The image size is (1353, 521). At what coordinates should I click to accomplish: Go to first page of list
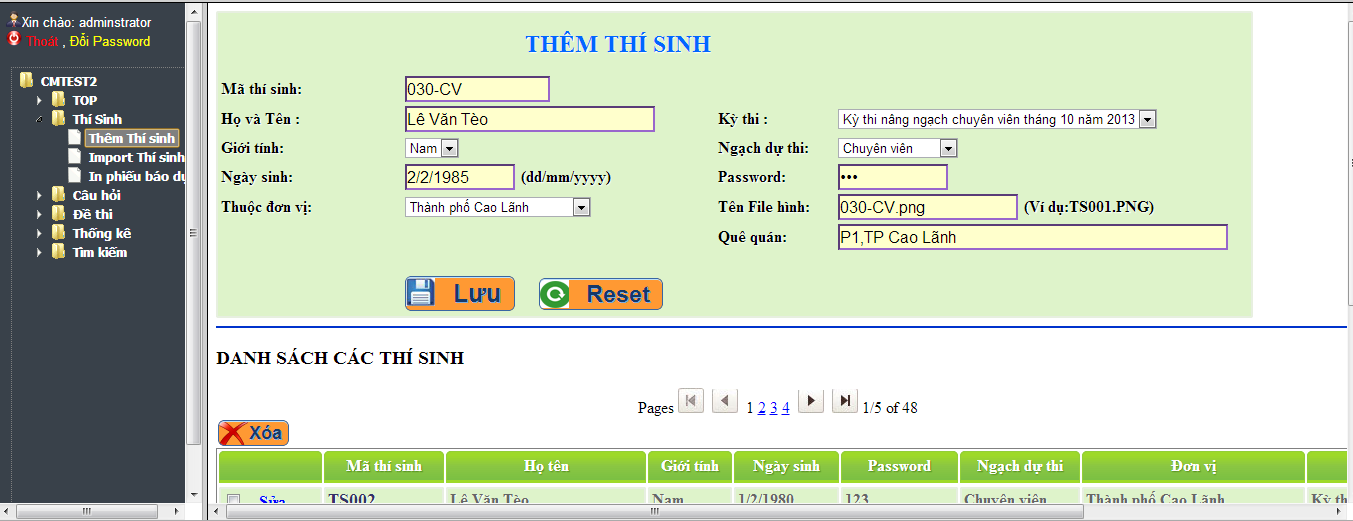coord(691,400)
